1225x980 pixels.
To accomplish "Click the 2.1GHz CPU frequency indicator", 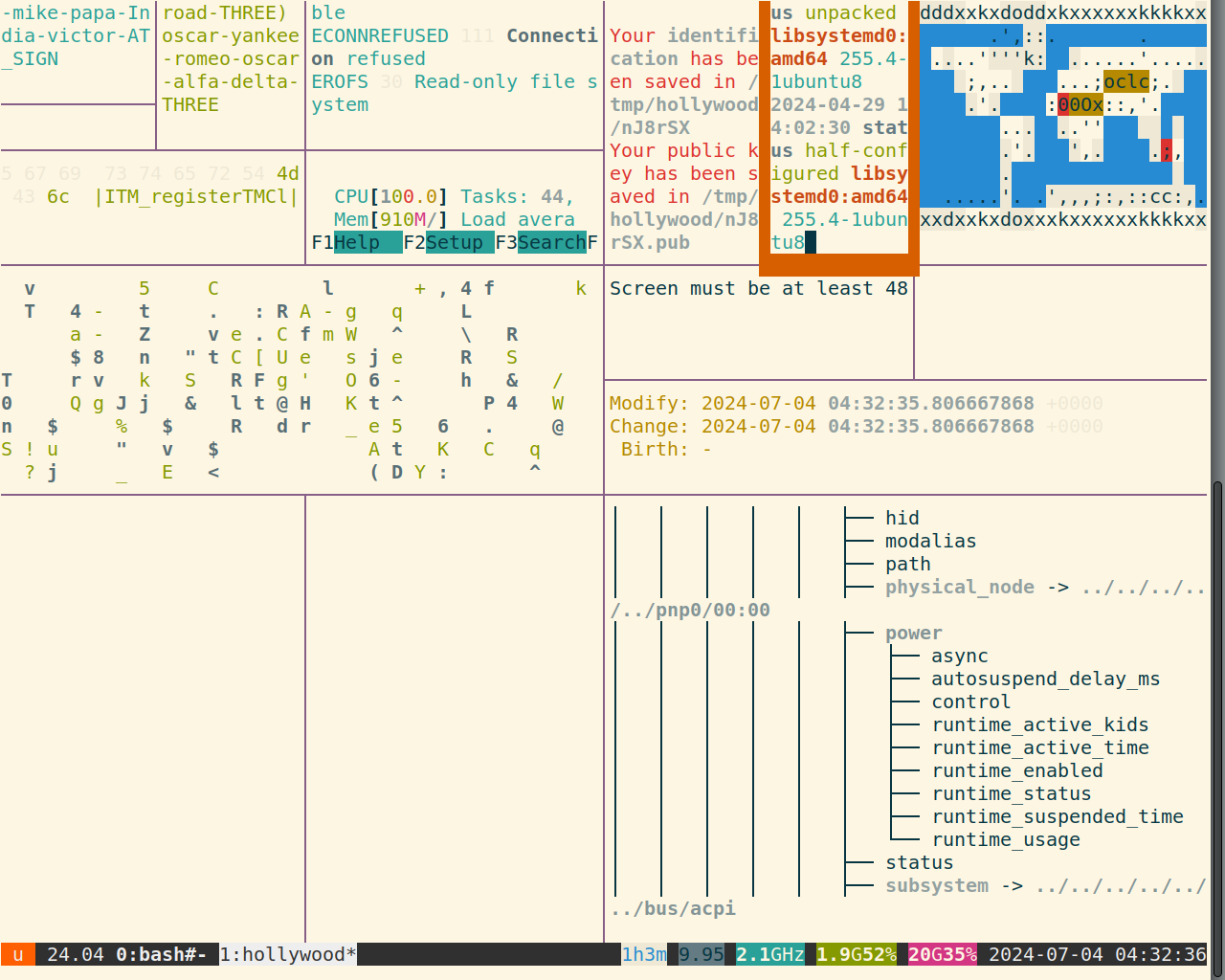I will tap(768, 953).
